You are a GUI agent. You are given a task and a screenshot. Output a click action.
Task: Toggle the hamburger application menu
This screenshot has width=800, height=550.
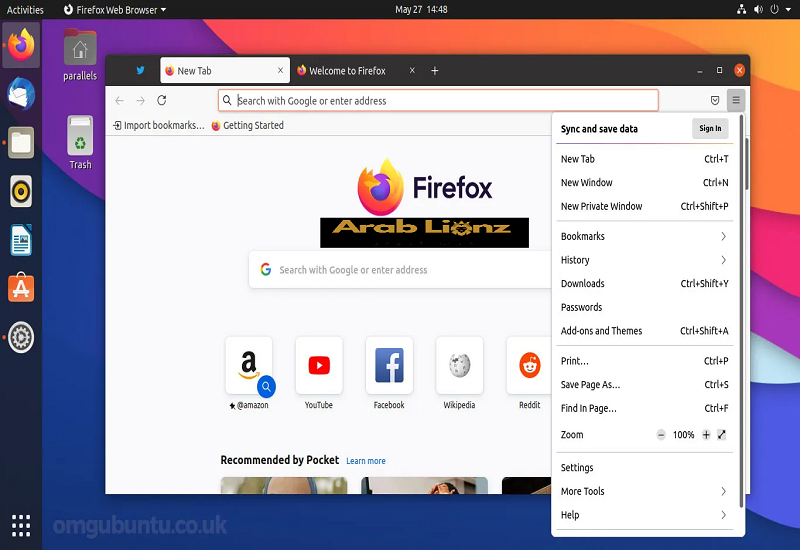click(736, 100)
